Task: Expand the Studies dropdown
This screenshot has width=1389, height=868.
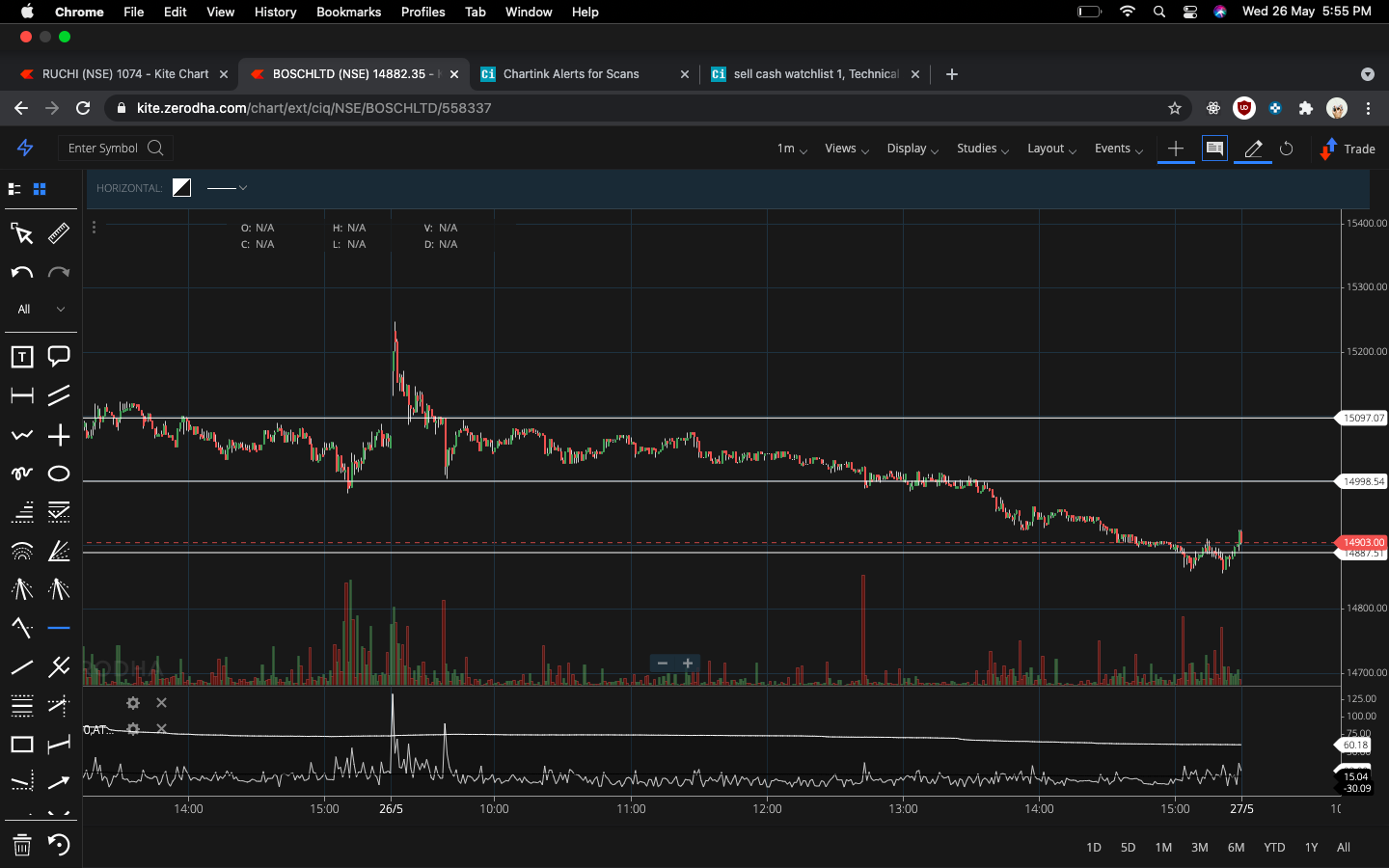Action: tap(981, 149)
